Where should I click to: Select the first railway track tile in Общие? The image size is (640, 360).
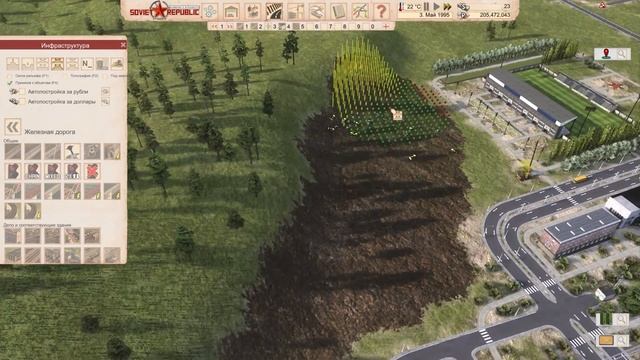coord(13,151)
